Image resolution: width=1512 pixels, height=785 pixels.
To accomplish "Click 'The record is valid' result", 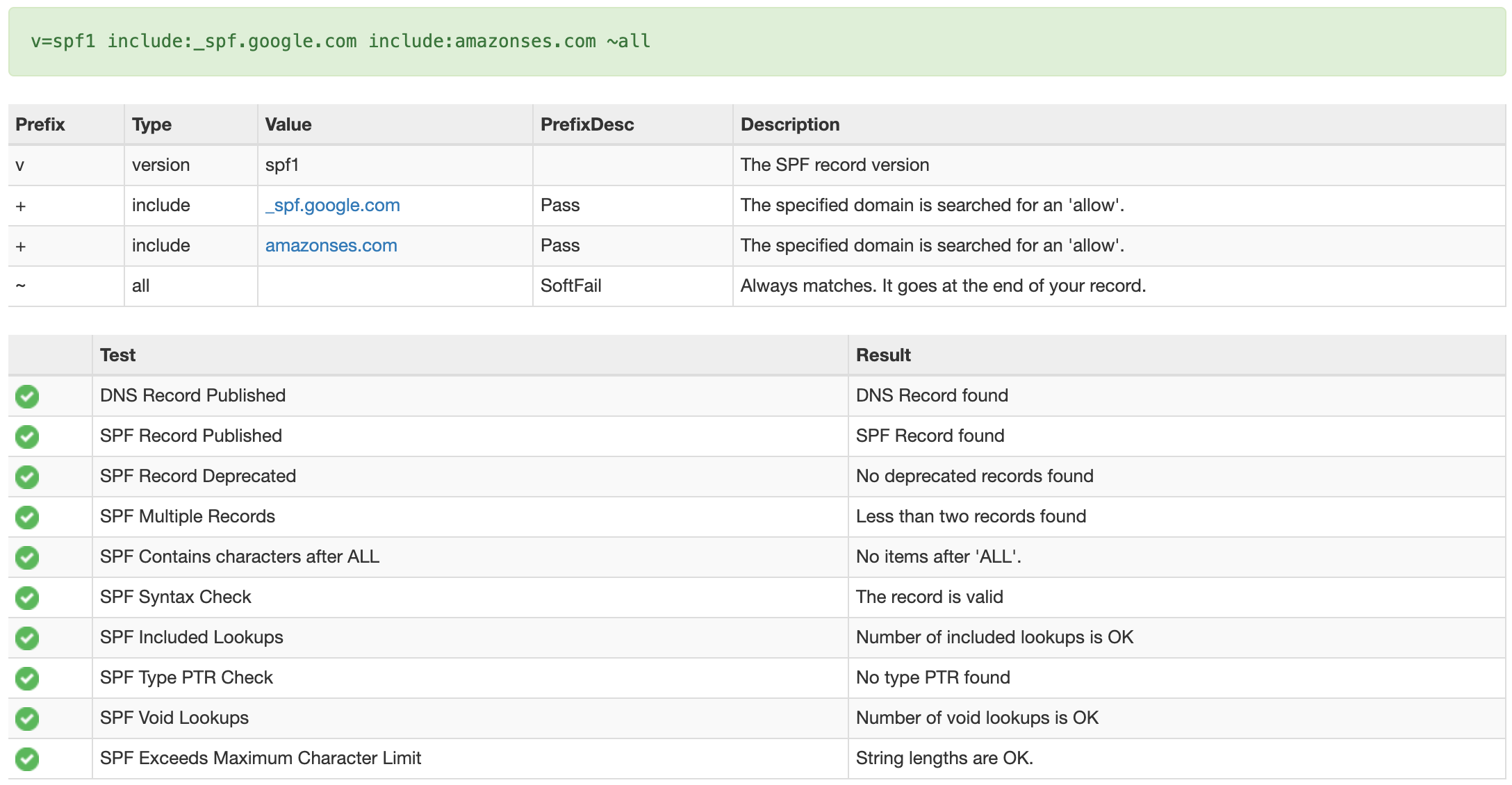I will click(930, 597).
